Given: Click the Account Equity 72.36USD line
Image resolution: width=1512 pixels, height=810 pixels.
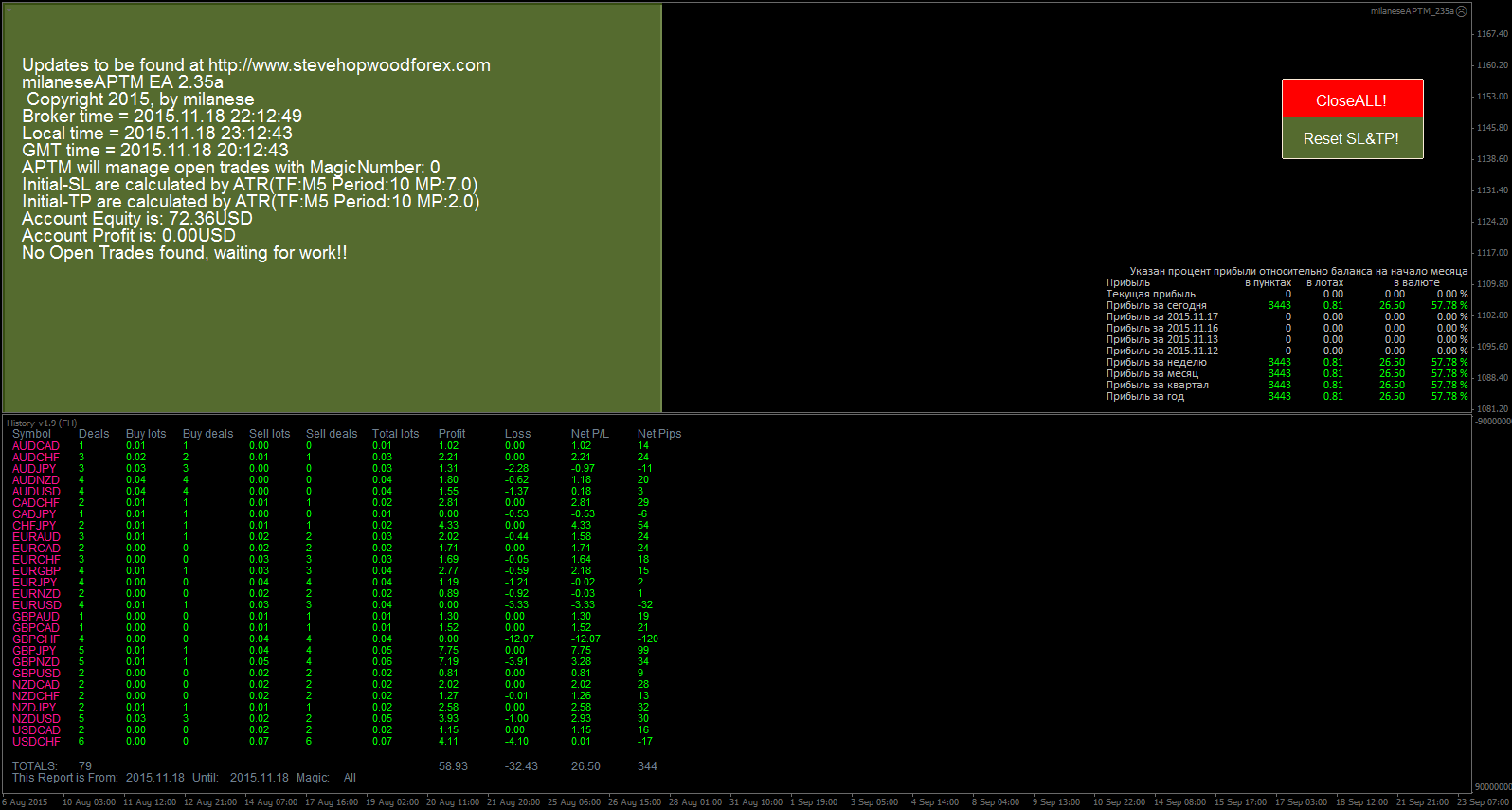Looking at the screenshot, I should click(137, 219).
